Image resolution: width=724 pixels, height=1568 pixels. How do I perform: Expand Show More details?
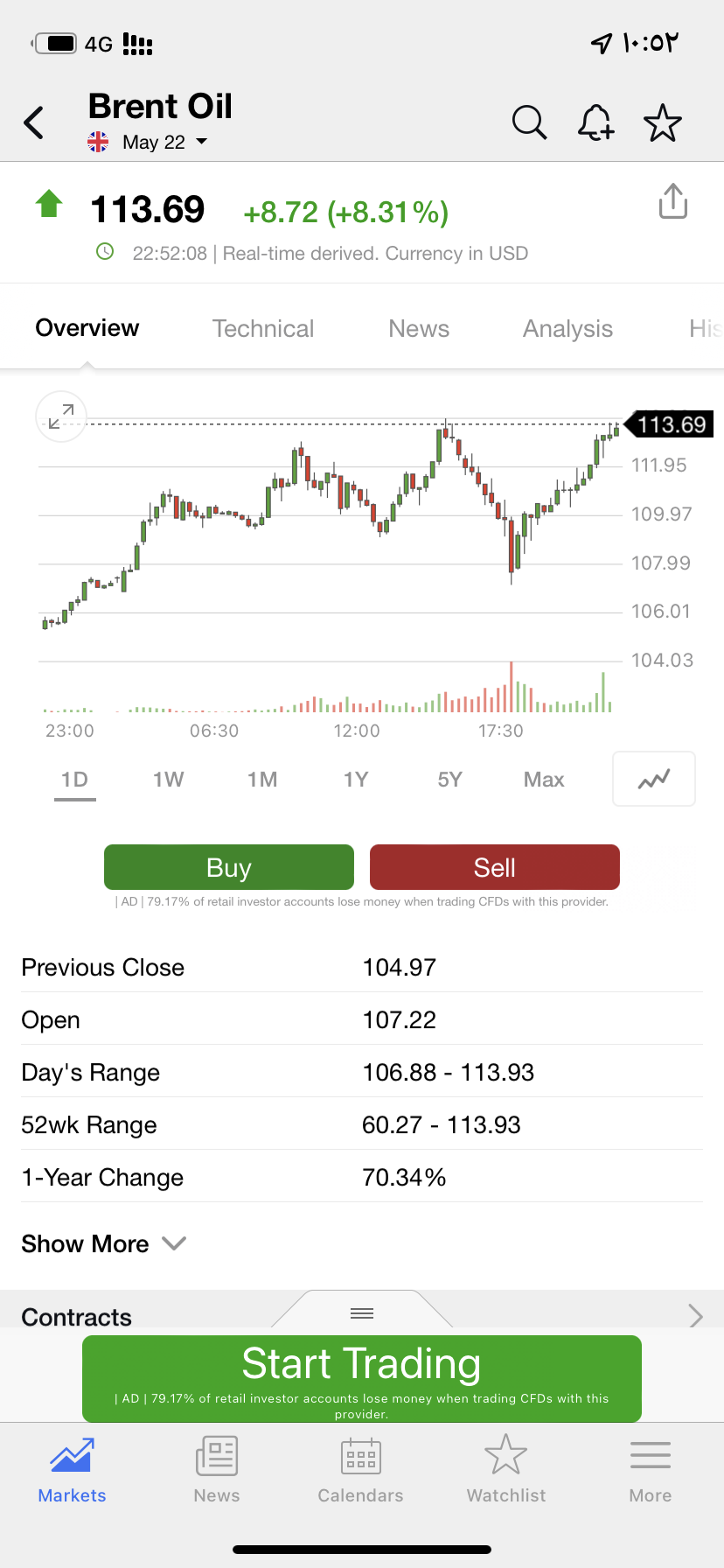103,1243
